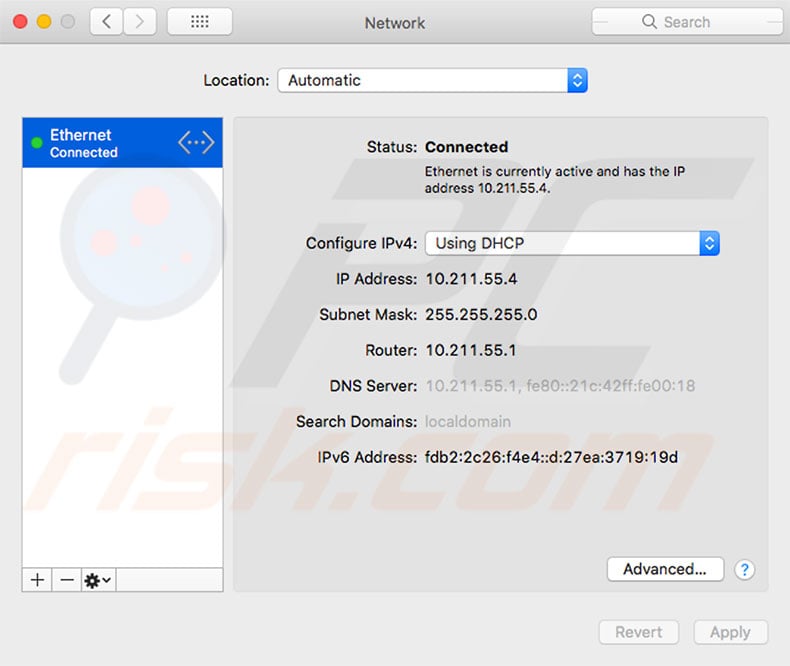Select the Ethernet service in the sidebar
The image size is (790, 666).
tap(122, 143)
